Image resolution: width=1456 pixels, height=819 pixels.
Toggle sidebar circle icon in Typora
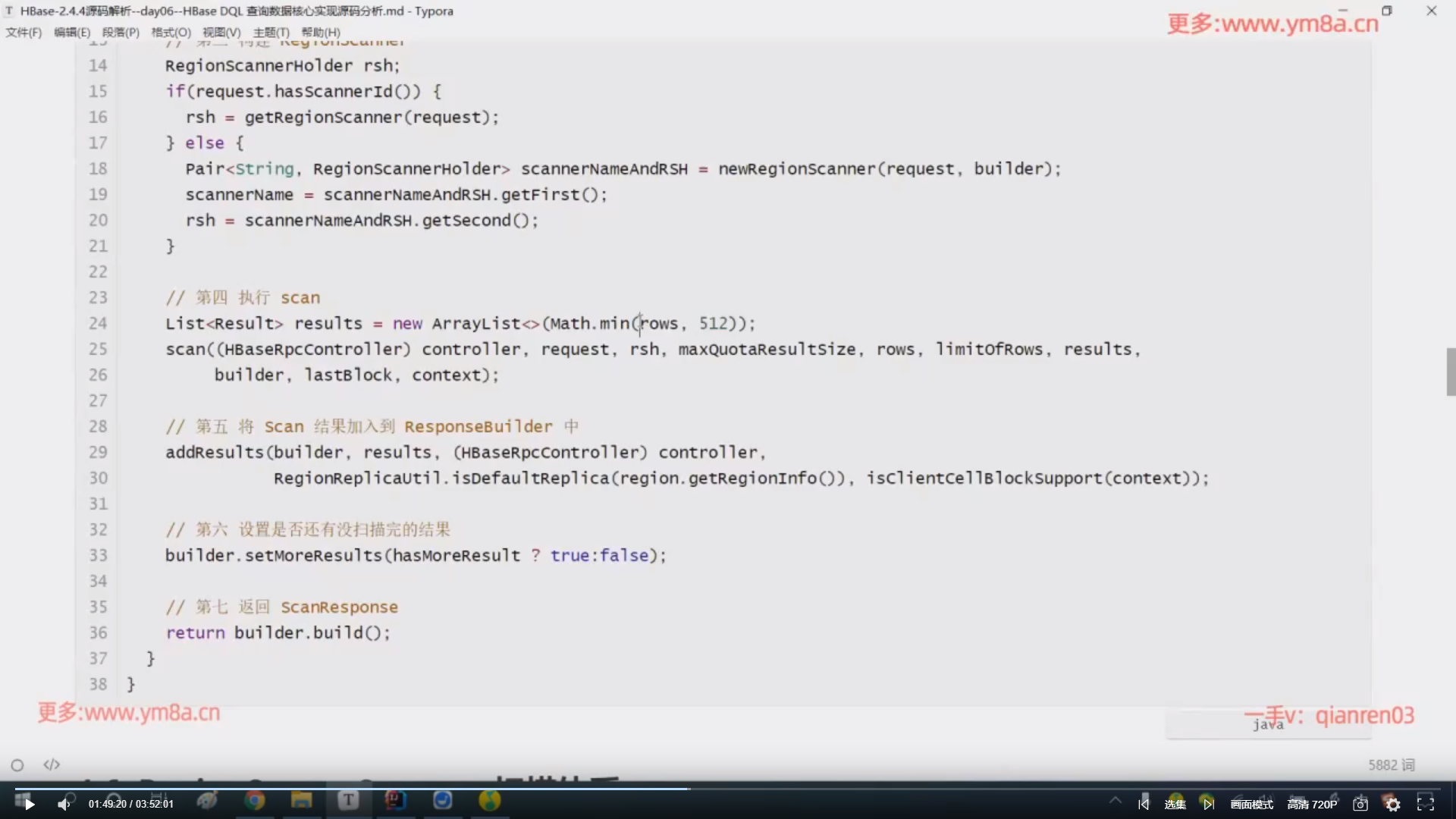pos(17,765)
